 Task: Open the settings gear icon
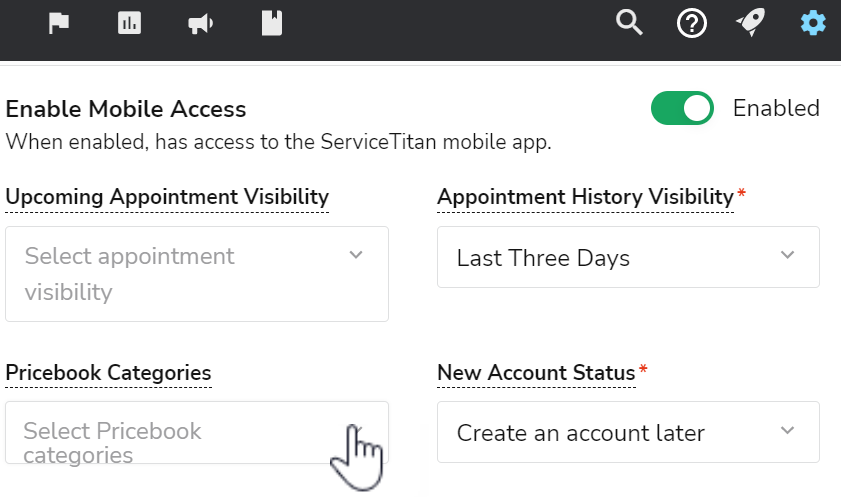(814, 22)
